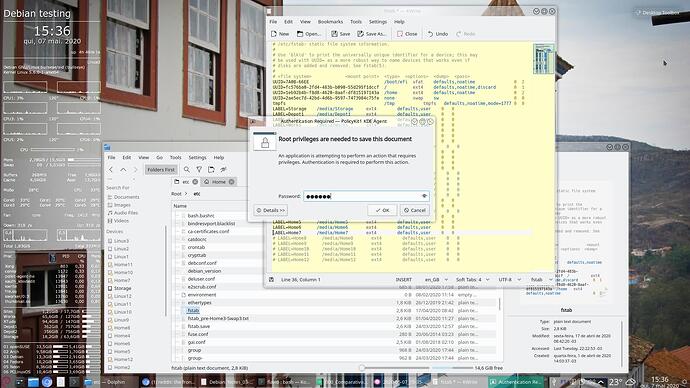
Task: Select debian_version file in Dolphin
Action: (204, 271)
